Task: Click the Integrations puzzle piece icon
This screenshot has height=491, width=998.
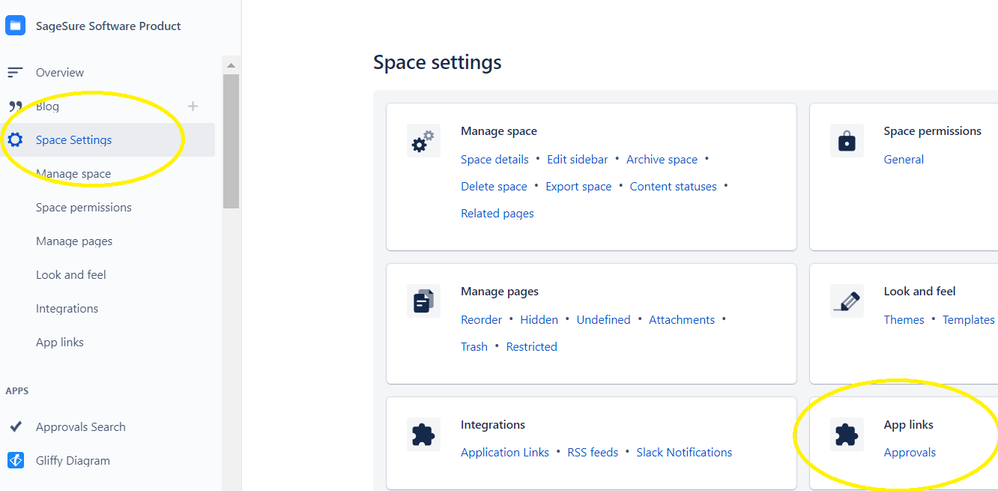Action: pyautogui.click(x=423, y=434)
